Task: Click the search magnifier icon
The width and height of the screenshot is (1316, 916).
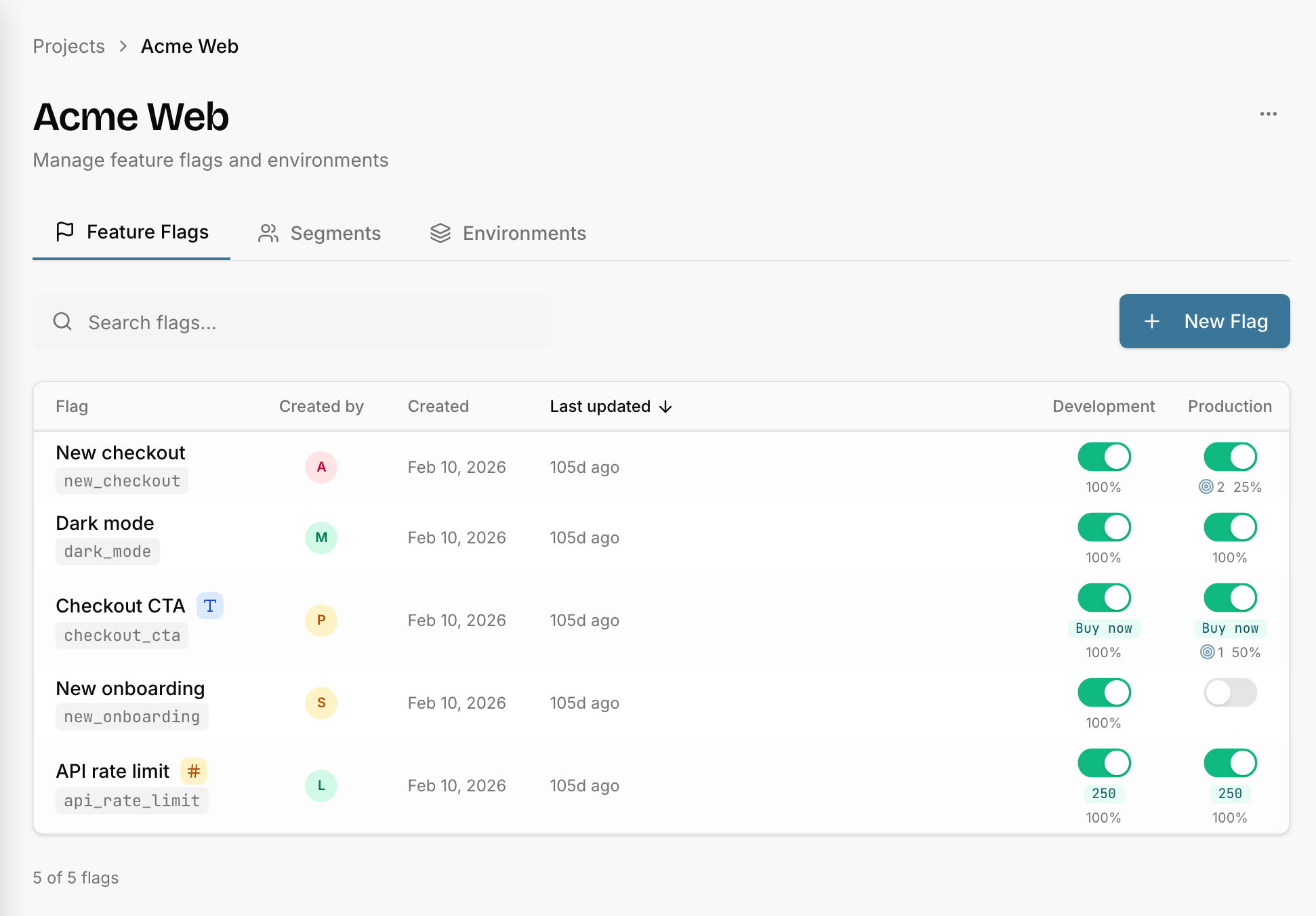Action: point(62,321)
